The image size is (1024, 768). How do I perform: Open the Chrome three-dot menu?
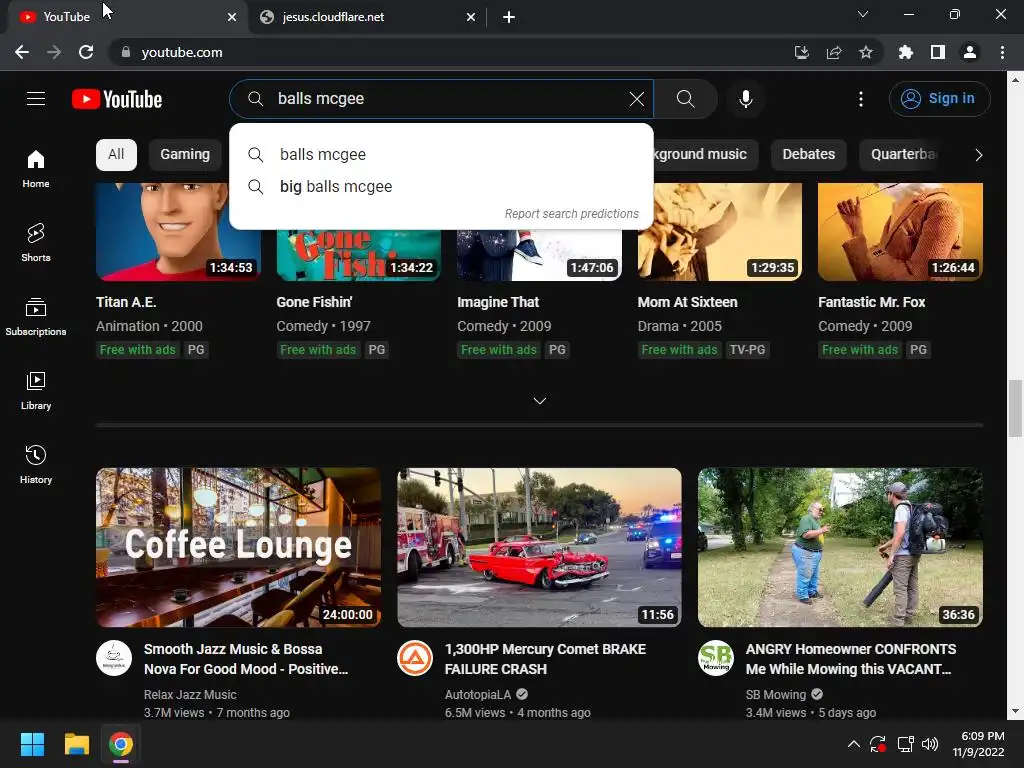click(x=1002, y=52)
